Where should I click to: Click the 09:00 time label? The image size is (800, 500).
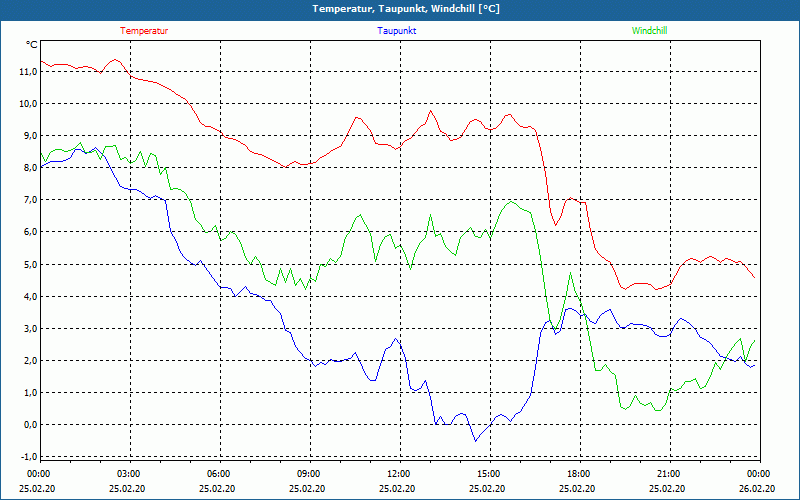coord(309,474)
